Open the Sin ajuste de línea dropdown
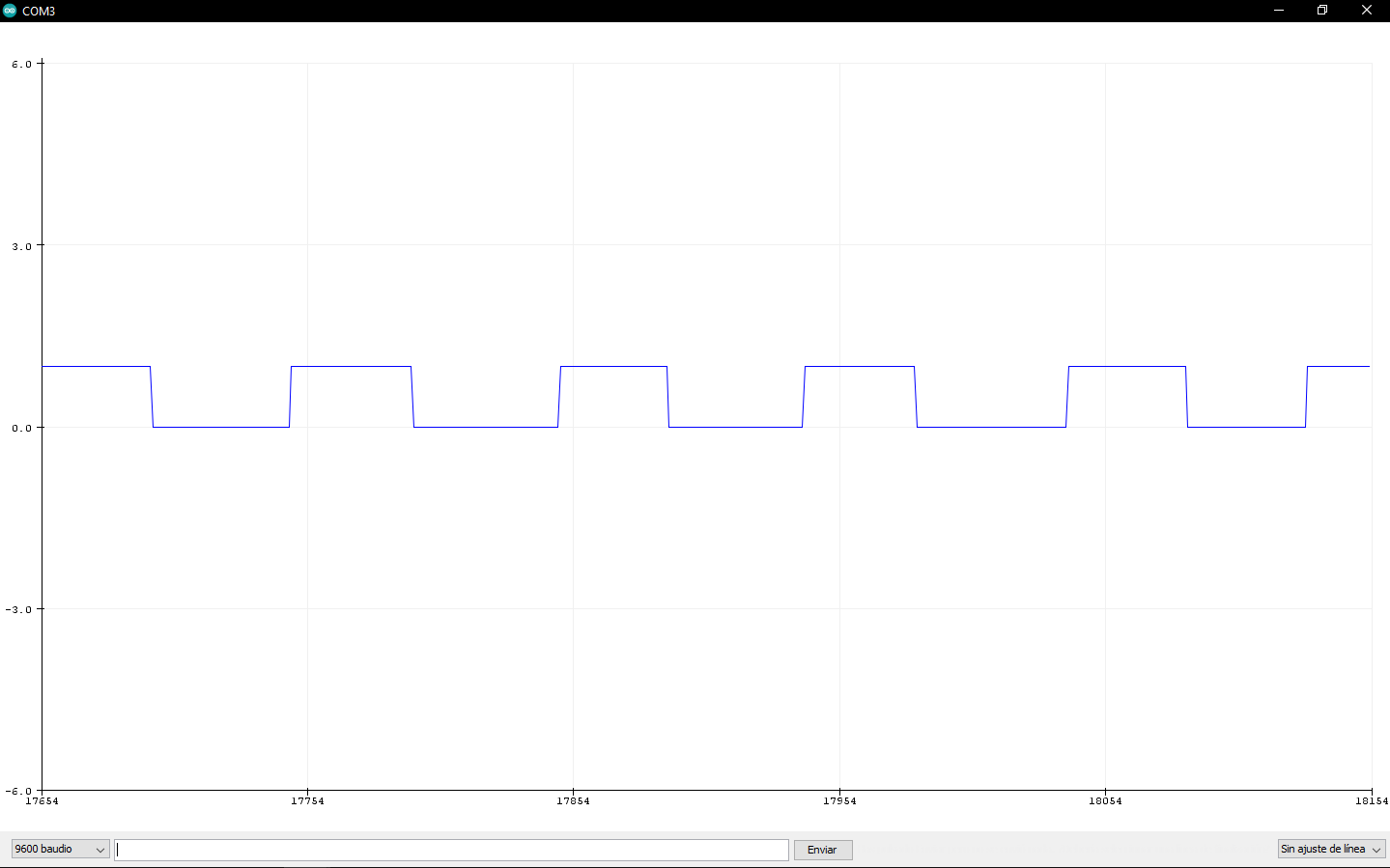Screen dimensions: 1390x868 1331,850
